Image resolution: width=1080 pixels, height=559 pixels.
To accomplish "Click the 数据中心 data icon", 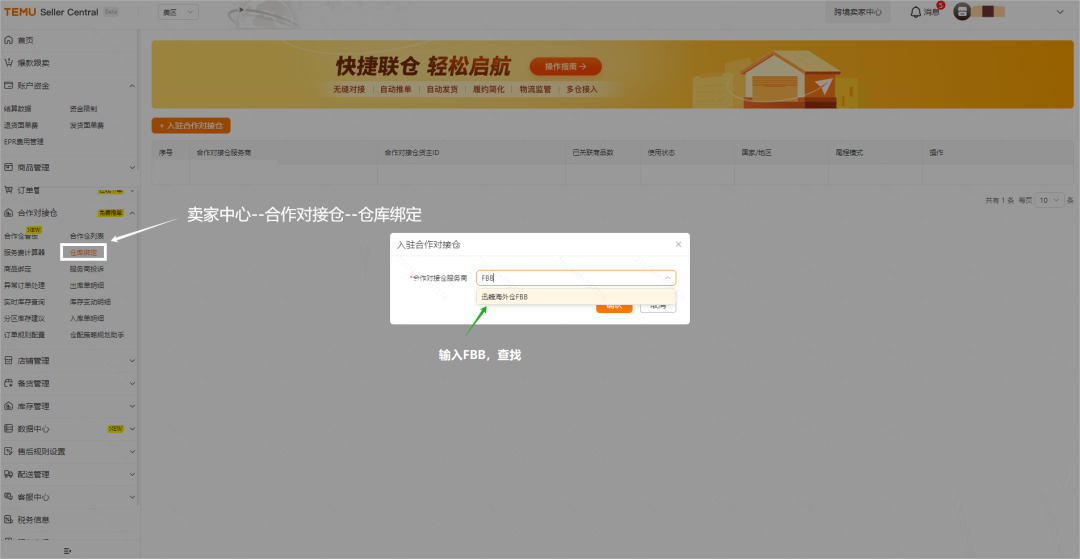I will click(9, 428).
